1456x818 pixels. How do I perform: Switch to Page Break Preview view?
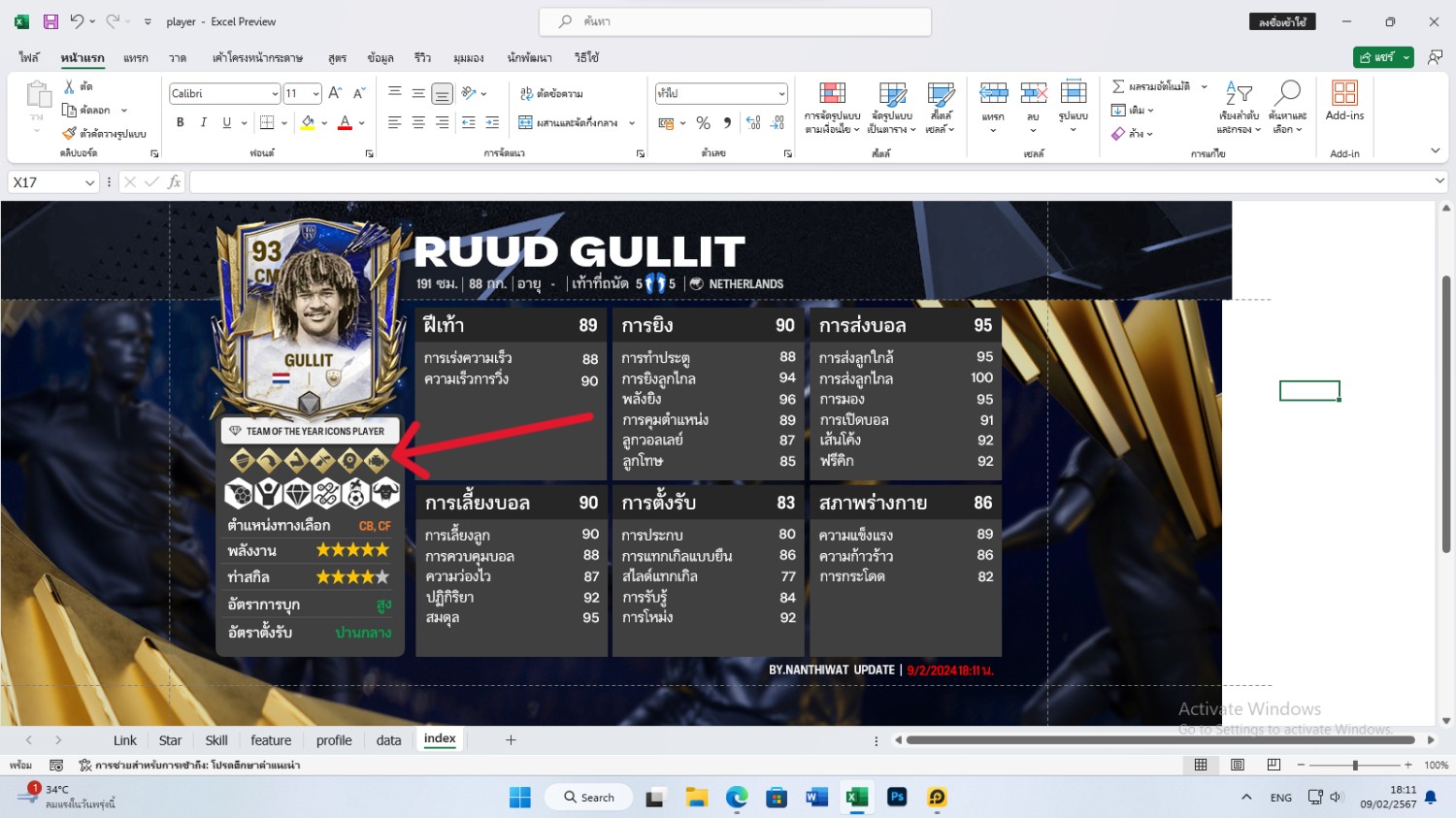pos(1274,765)
